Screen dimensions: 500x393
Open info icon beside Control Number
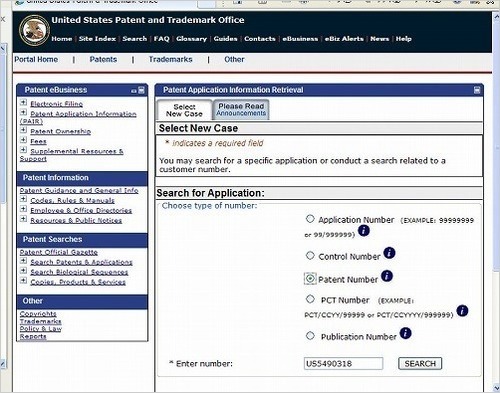click(x=389, y=253)
